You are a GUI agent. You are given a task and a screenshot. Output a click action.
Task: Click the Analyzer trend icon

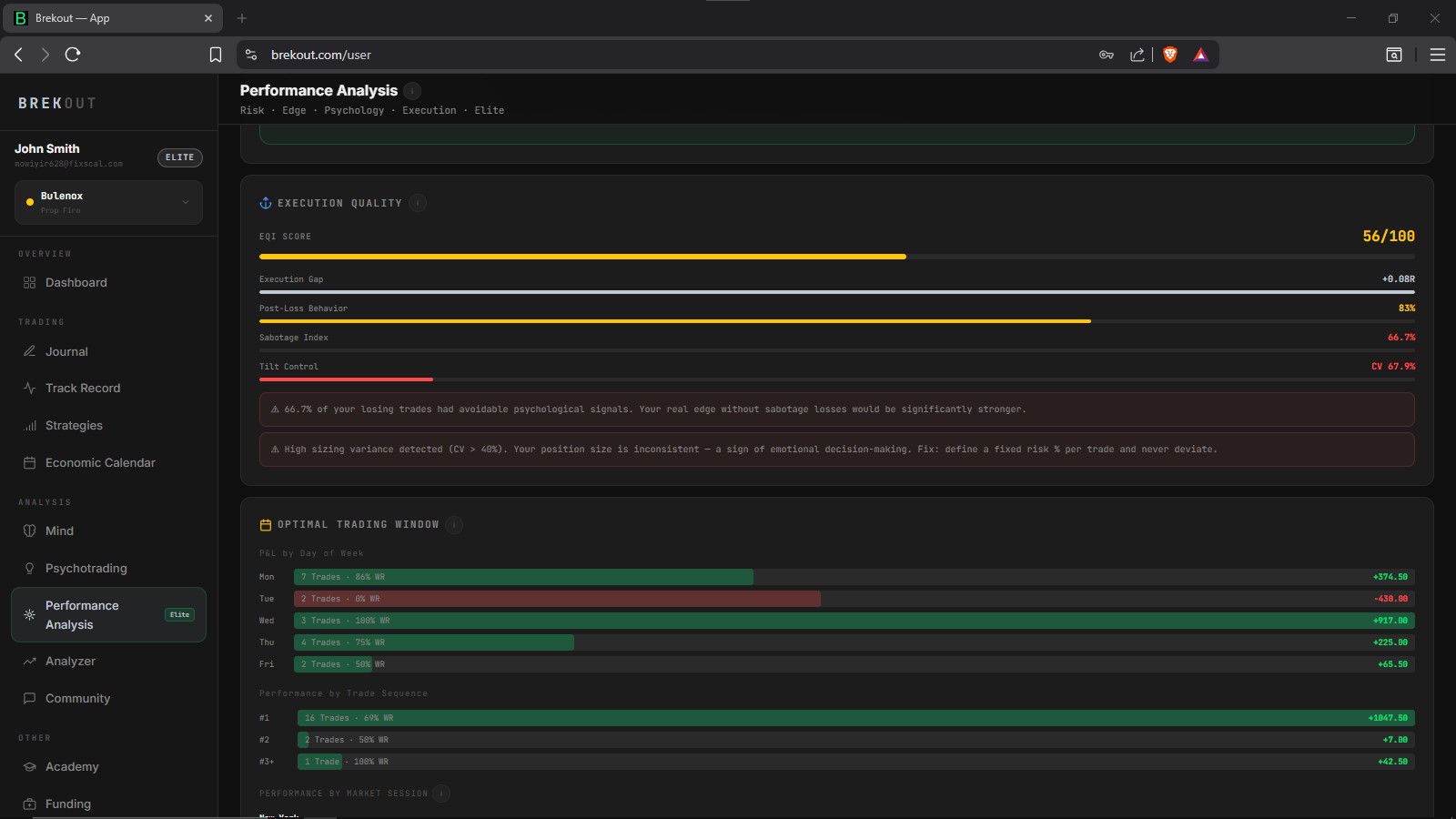(x=29, y=662)
